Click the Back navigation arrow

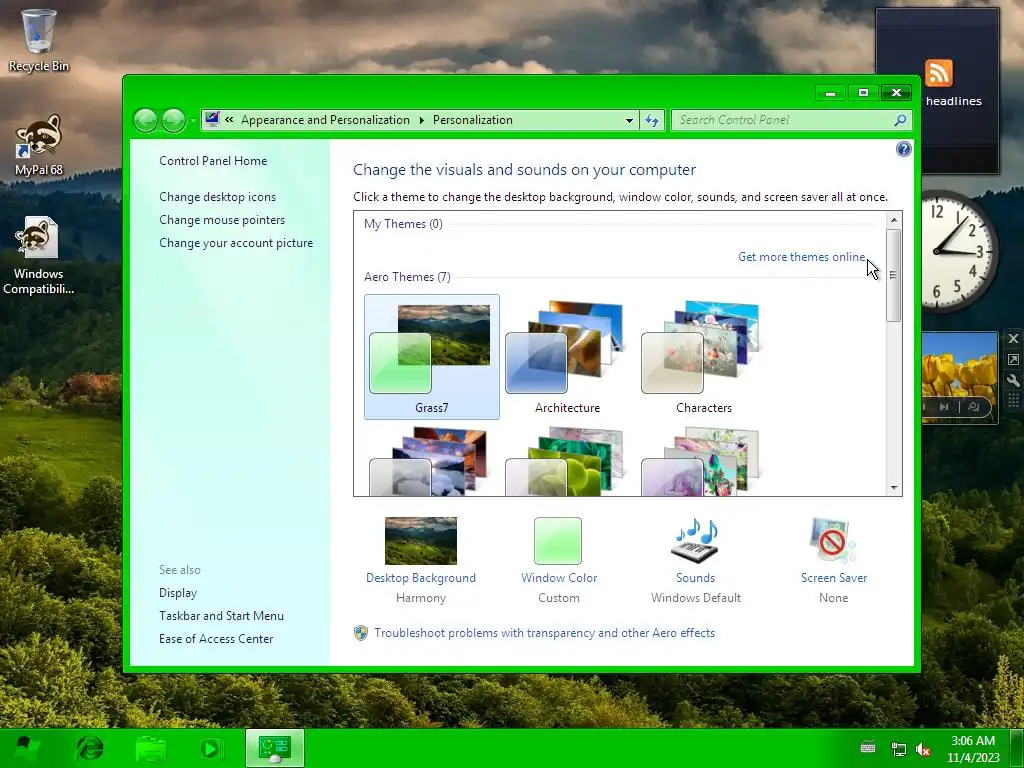point(146,120)
